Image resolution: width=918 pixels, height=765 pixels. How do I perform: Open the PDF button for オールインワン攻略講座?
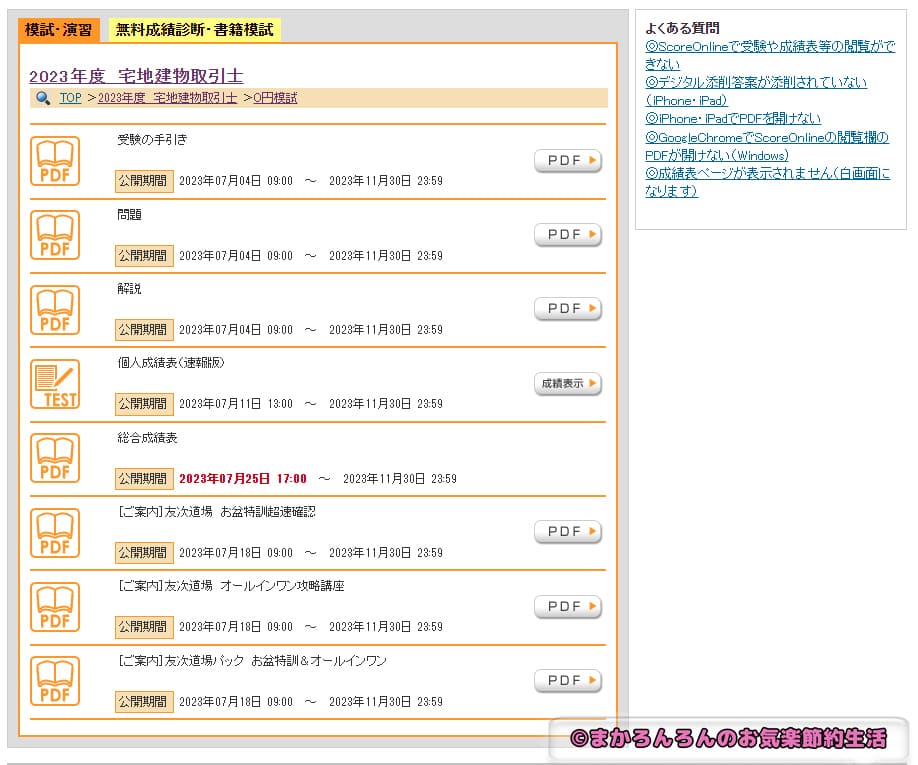point(568,606)
